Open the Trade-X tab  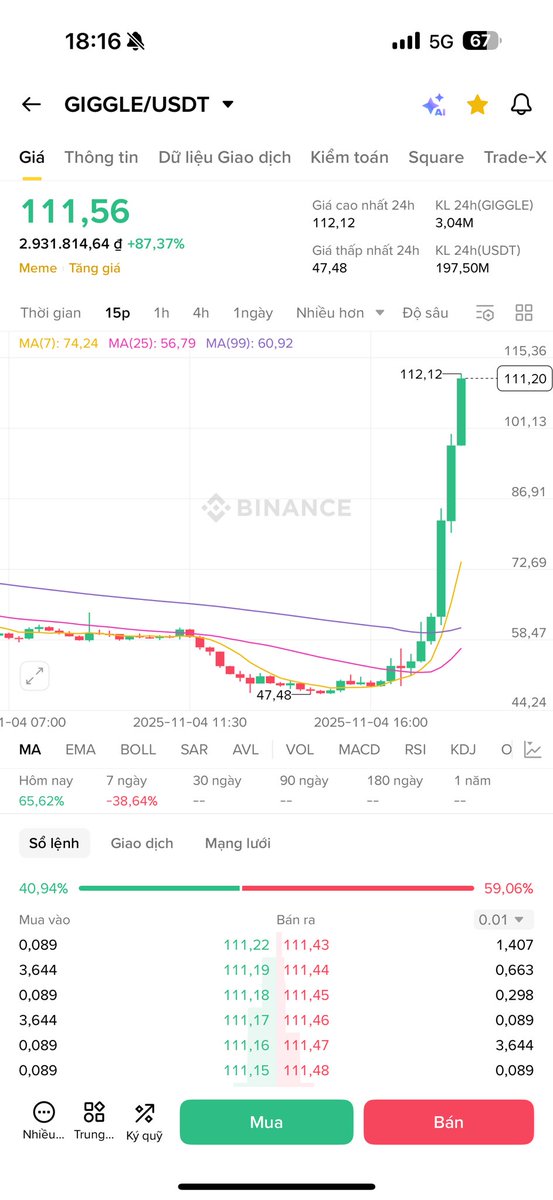pyautogui.click(x=515, y=157)
